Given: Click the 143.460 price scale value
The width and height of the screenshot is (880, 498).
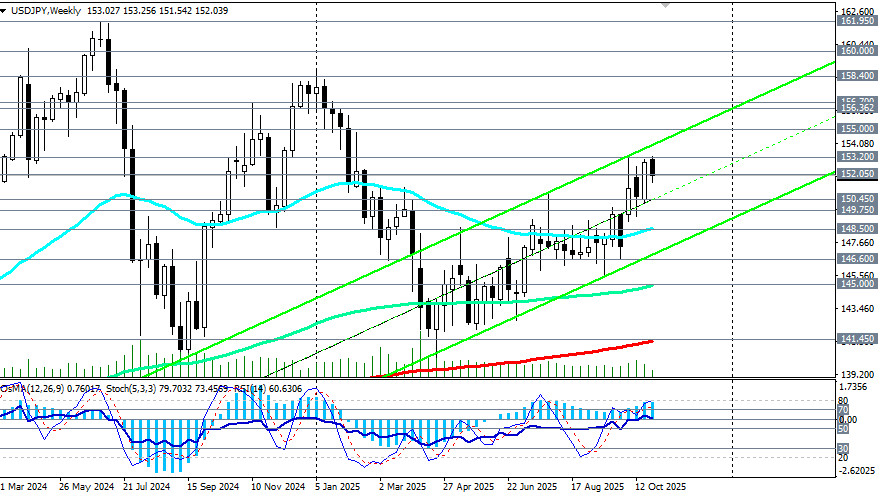Looking at the screenshot, I should click(x=858, y=308).
